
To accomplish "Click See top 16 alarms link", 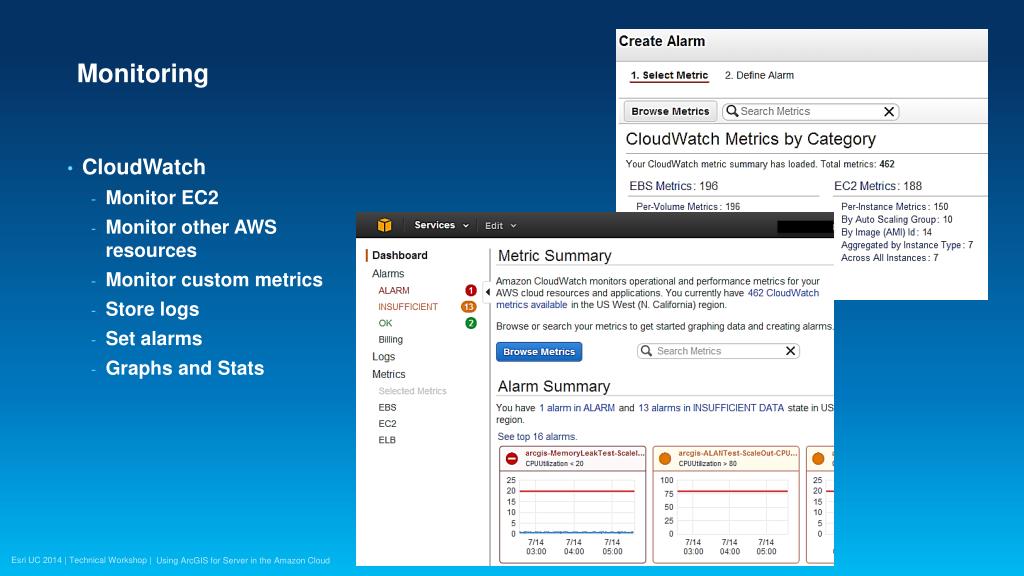I will (537, 436).
